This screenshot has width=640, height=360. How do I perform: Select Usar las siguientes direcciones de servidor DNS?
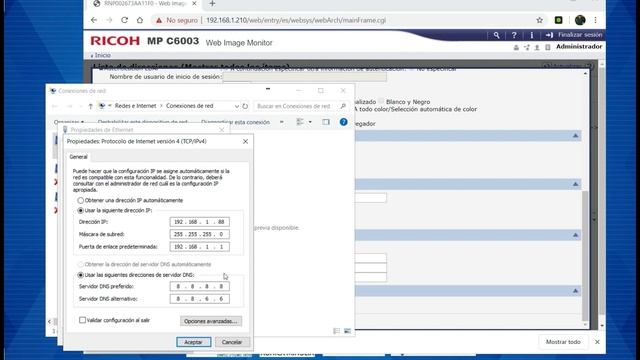pyautogui.click(x=80, y=275)
